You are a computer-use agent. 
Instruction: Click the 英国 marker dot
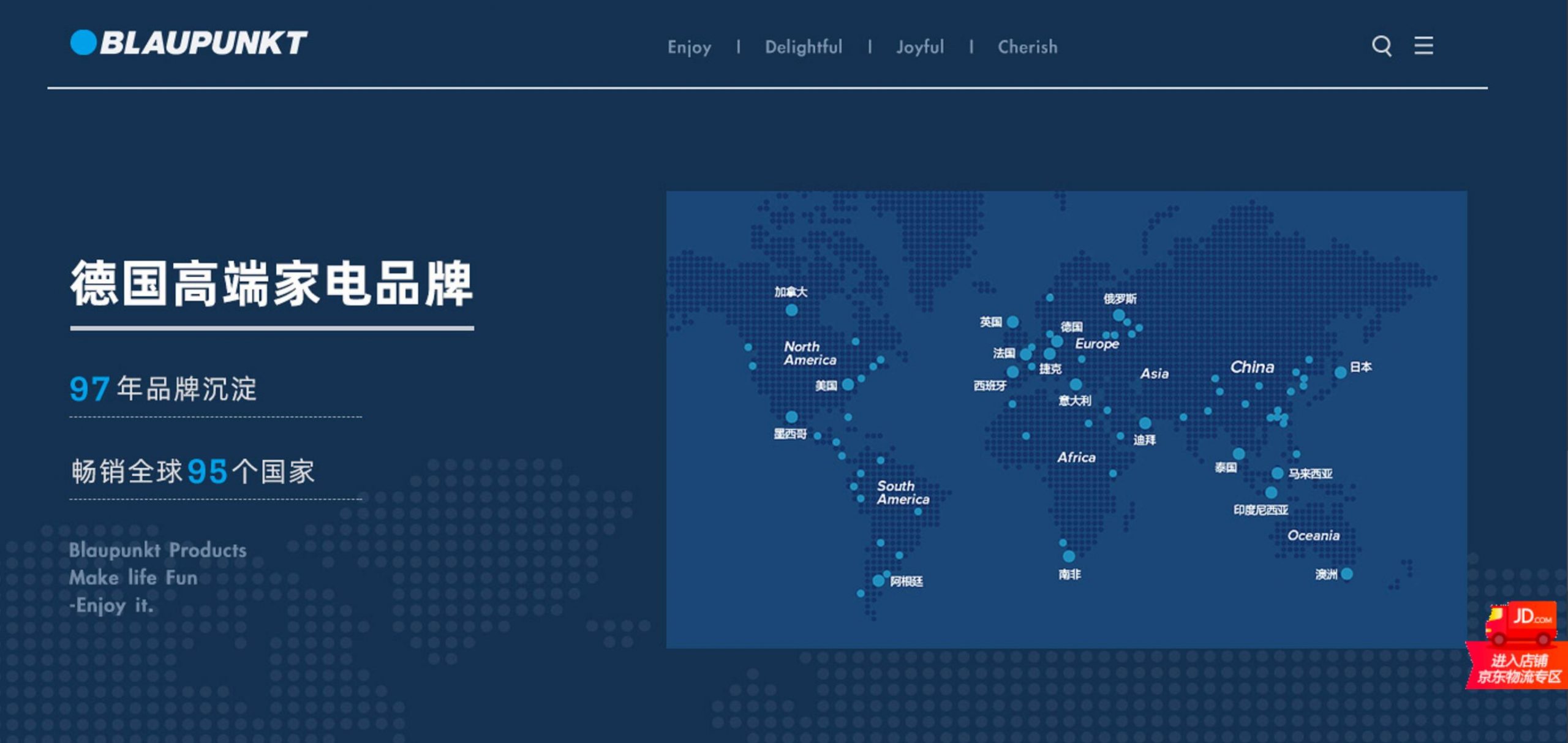coord(1013,322)
